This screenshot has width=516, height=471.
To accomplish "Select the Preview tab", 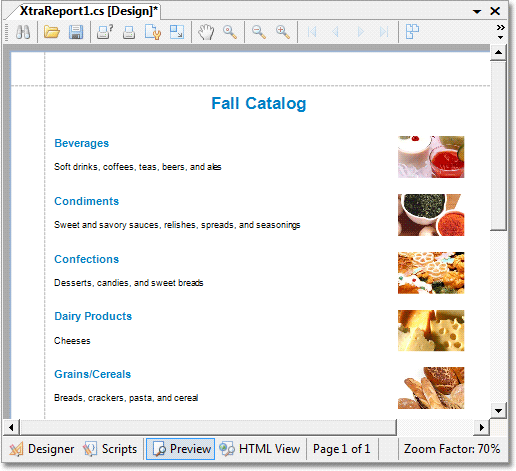I will click(180, 449).
